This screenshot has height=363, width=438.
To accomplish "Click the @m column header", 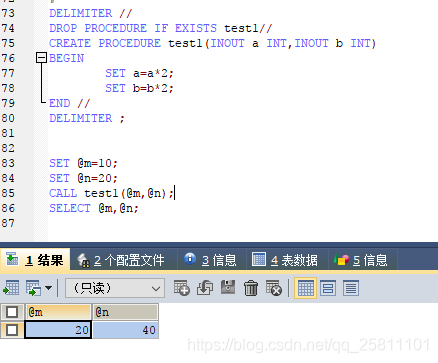I will (58, 312).
